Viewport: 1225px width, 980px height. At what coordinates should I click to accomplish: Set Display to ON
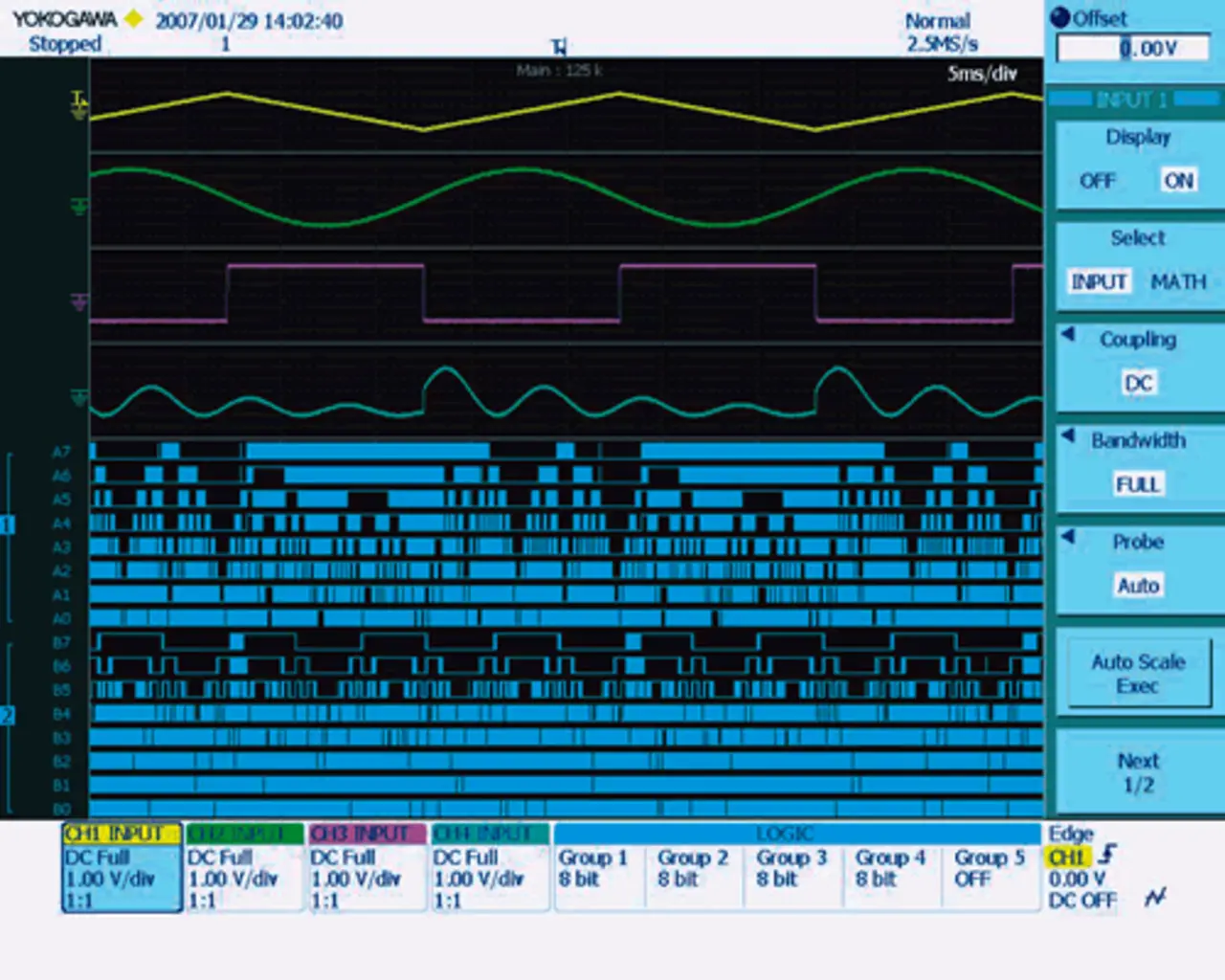point(1178,181)
